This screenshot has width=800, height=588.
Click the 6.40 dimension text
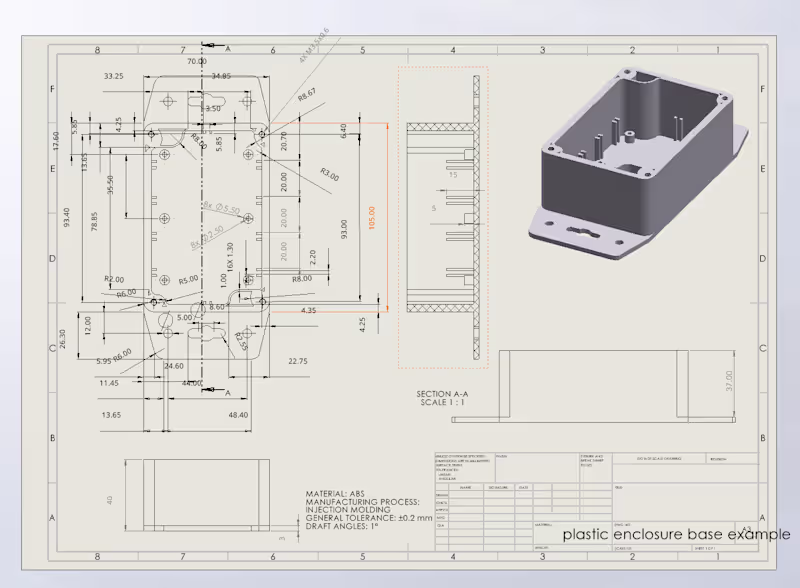click(x=343, y=131)
